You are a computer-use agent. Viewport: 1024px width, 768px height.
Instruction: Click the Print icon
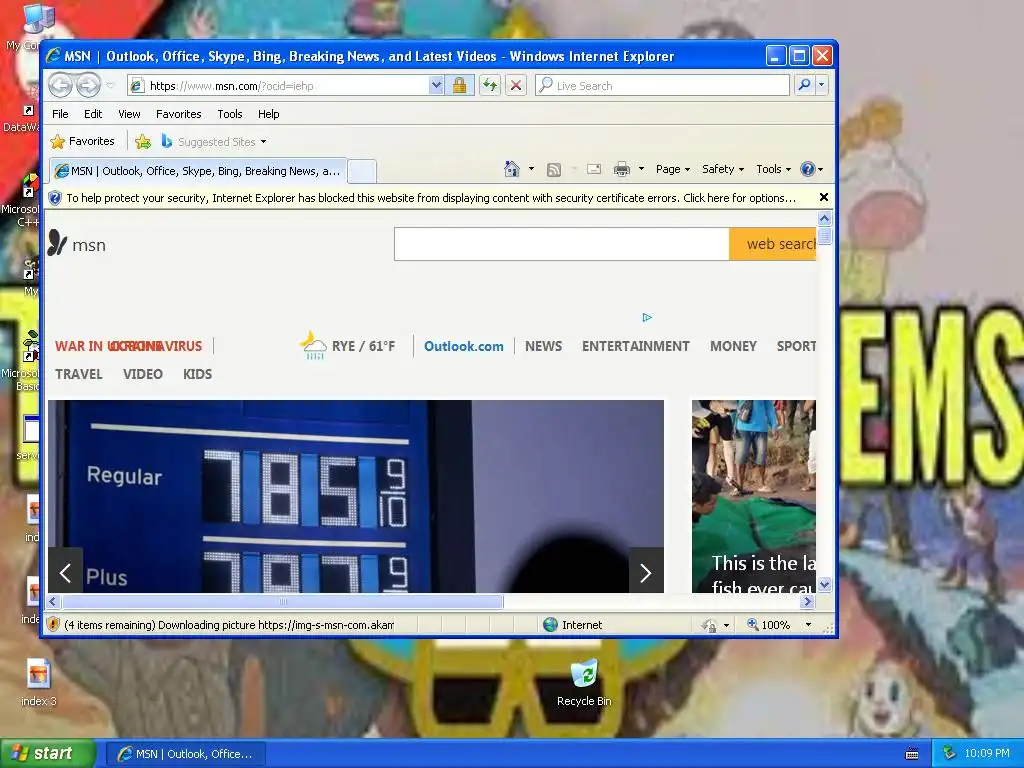pyautogui.click(x=622, y=169)
